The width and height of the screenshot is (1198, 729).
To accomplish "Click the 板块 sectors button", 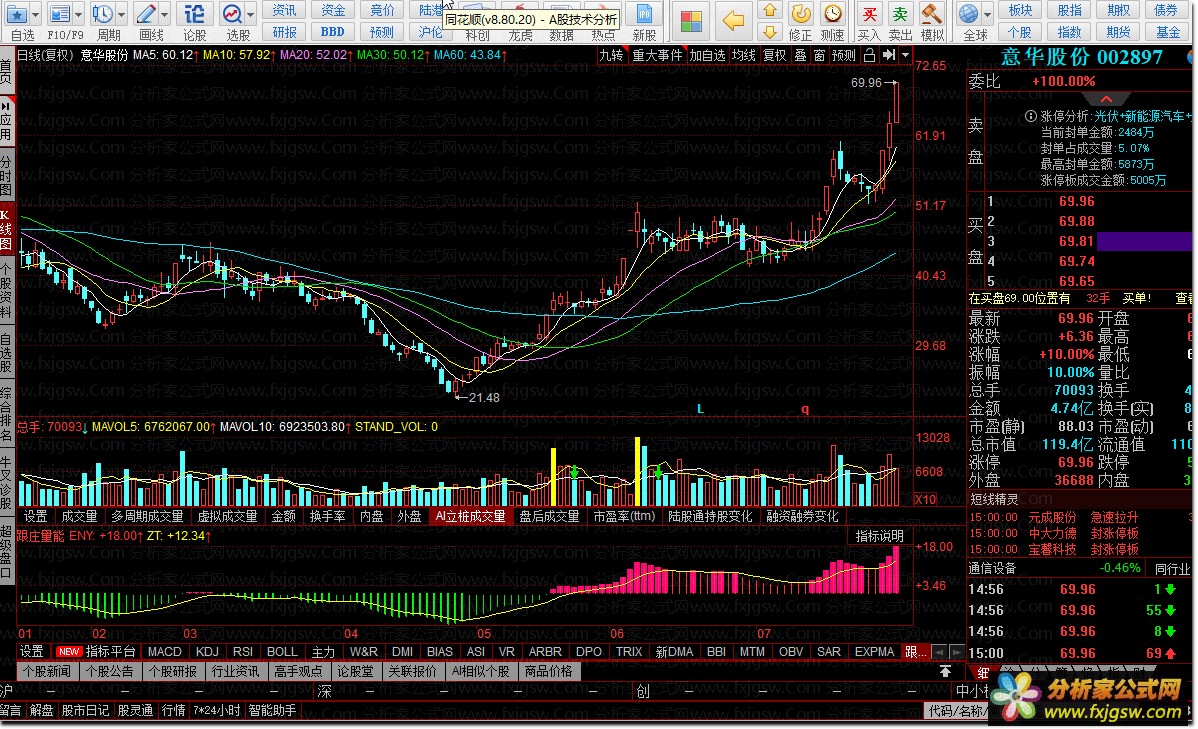I will [1020, 10].
